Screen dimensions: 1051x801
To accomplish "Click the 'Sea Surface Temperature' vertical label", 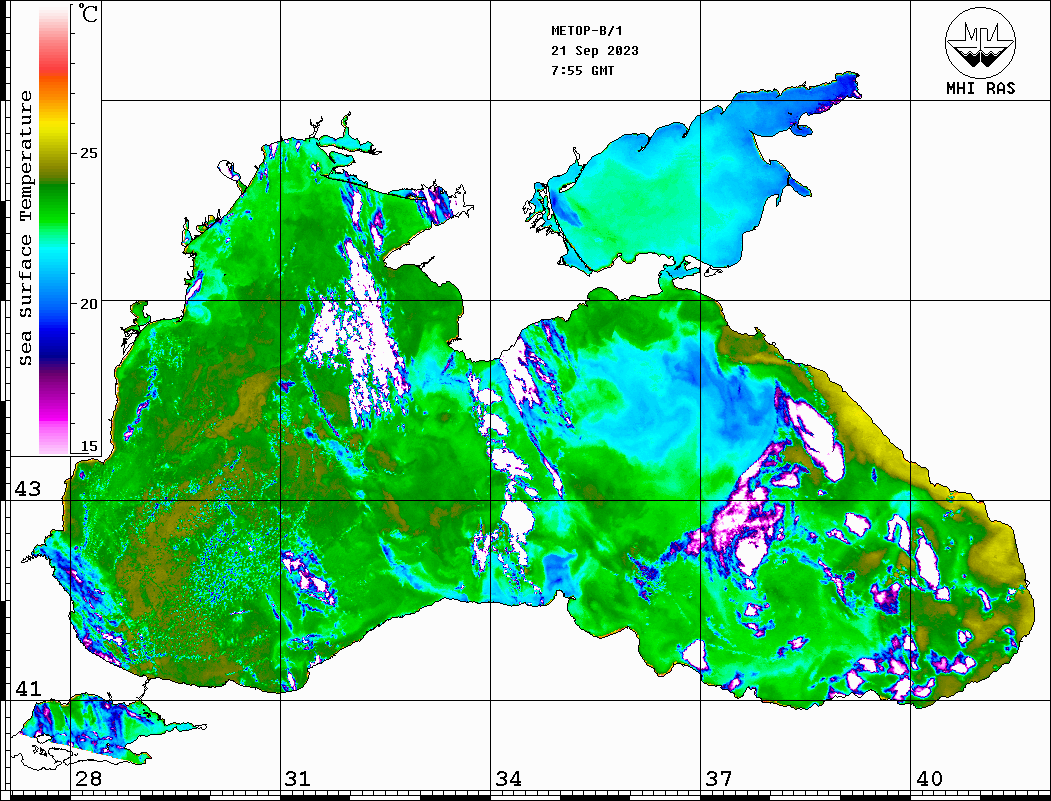I will pyautogui.click(x=25, y=229).
